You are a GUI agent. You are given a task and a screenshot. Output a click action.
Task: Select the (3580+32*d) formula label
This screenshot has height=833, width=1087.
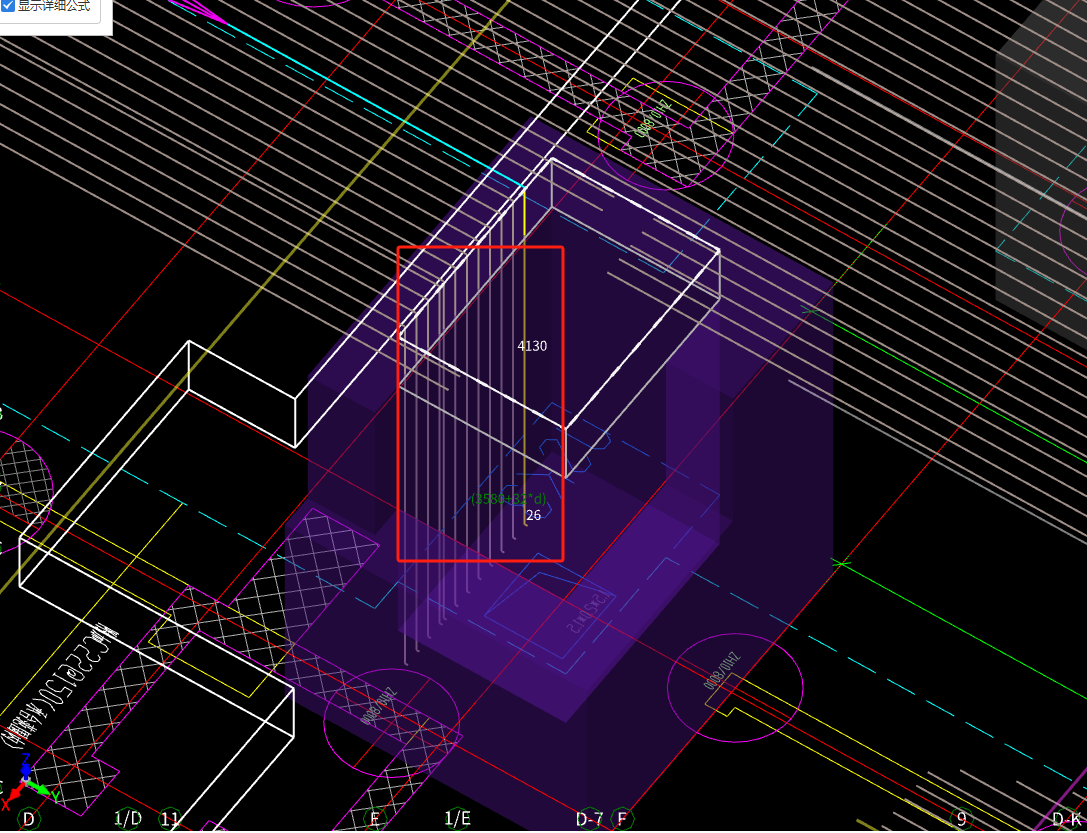[x=509, y=498]
